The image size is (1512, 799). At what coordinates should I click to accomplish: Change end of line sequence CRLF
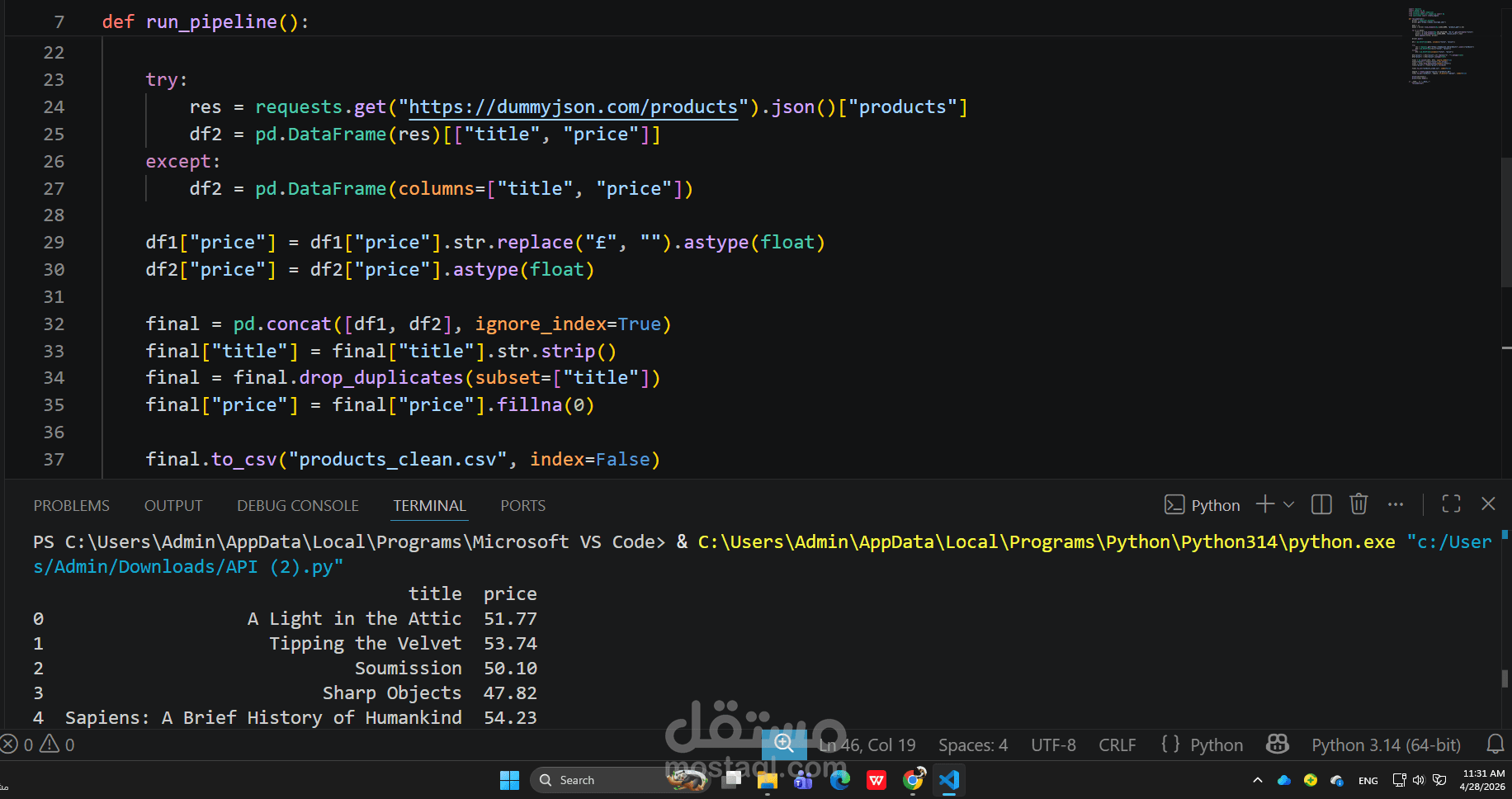[x=1117, y=745]
